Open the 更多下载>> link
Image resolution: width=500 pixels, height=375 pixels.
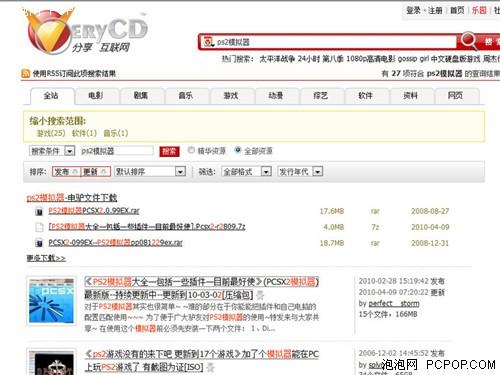46,258
